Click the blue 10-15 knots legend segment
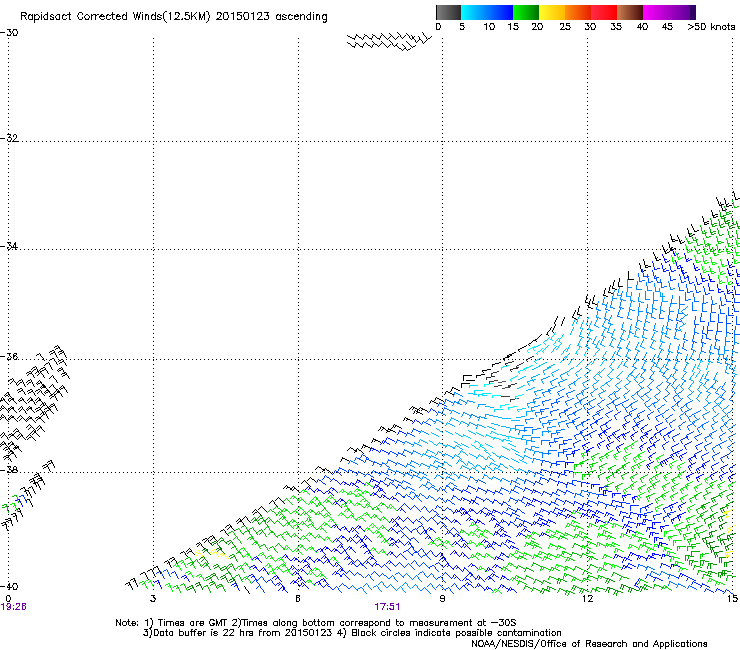Screen dimensions: 740x650 click(500, 12)
